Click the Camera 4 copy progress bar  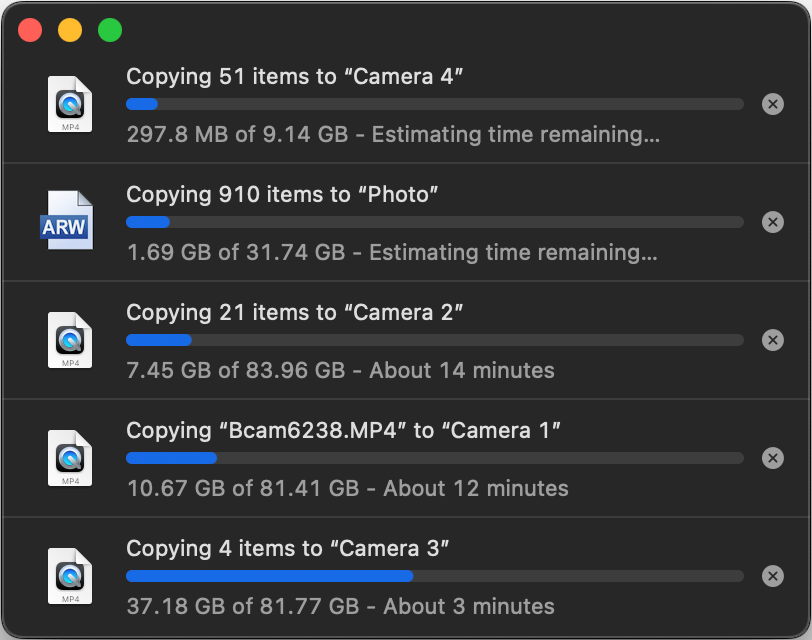pyautogui.click(x=435, y=104)
